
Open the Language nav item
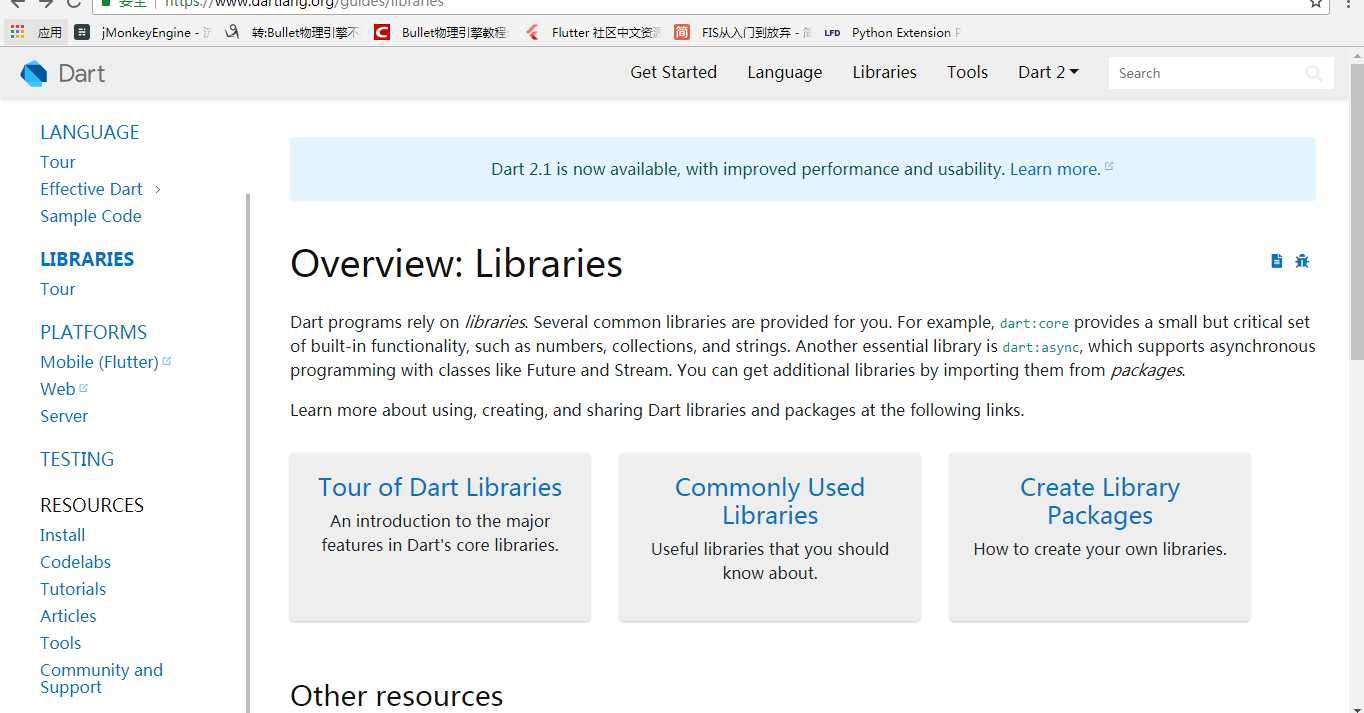coord(784,72)
